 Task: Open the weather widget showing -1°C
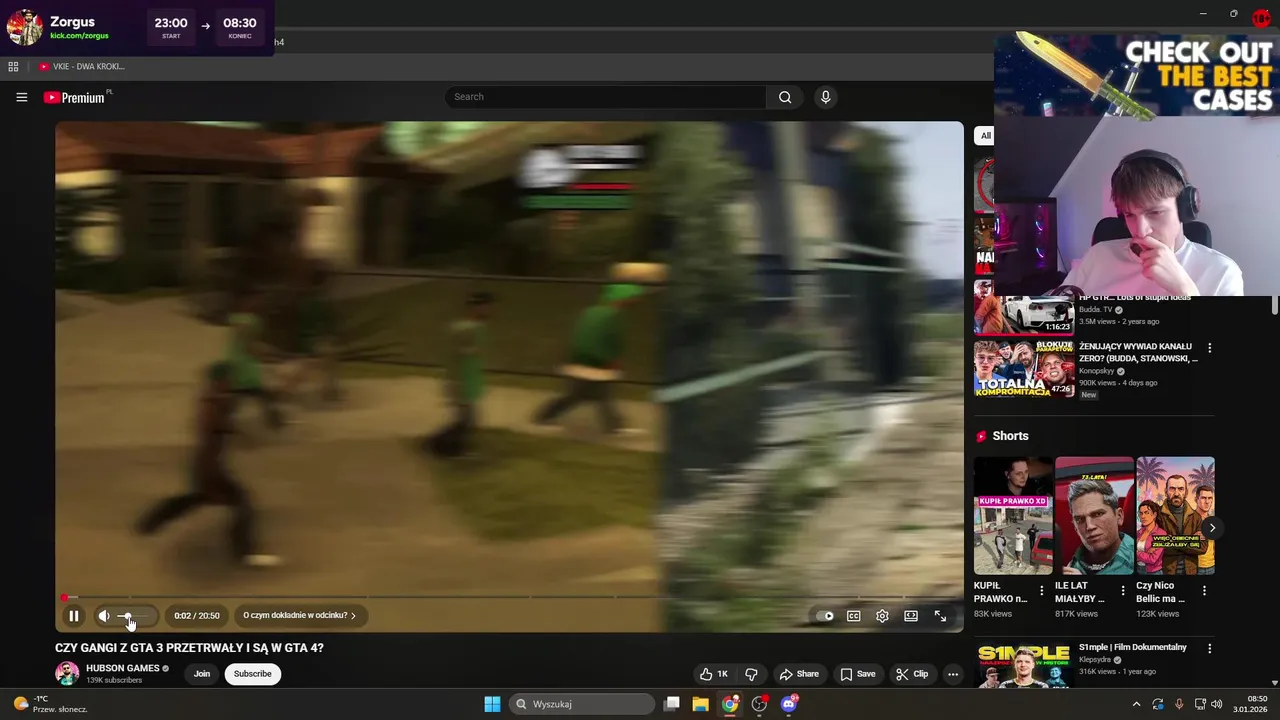(51, 704)
